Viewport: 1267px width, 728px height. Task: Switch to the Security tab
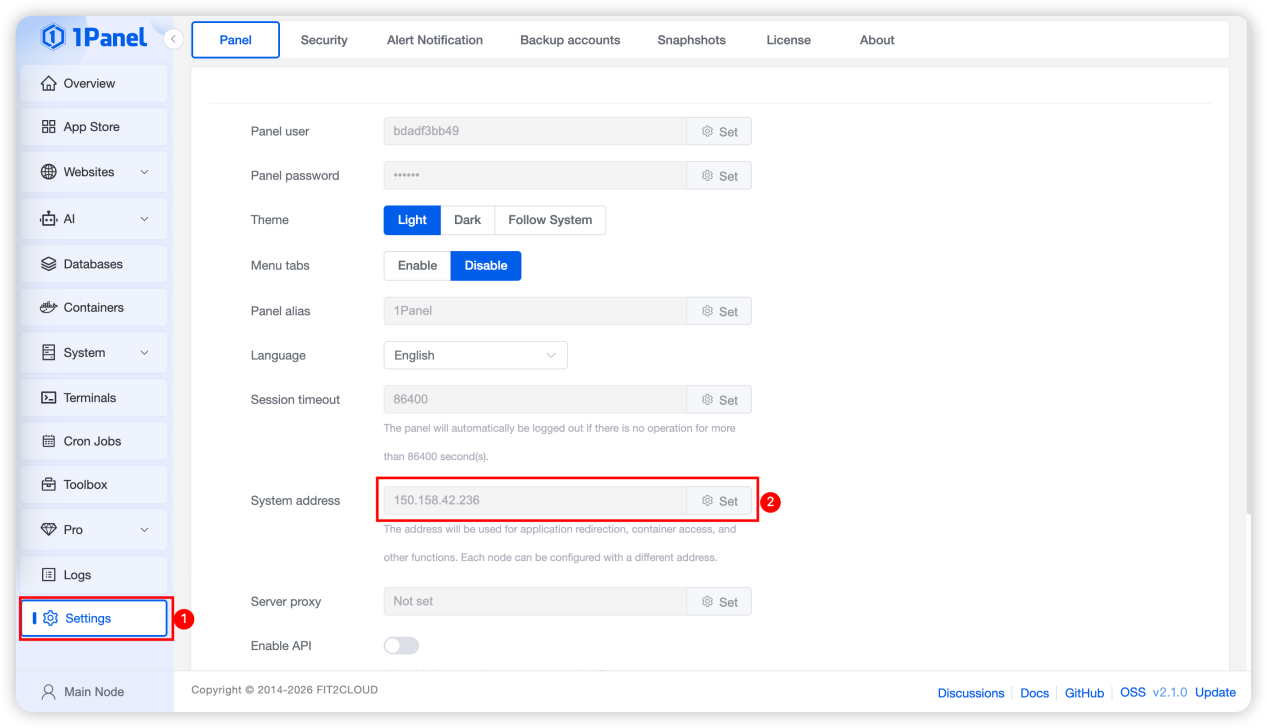[324, 40]
